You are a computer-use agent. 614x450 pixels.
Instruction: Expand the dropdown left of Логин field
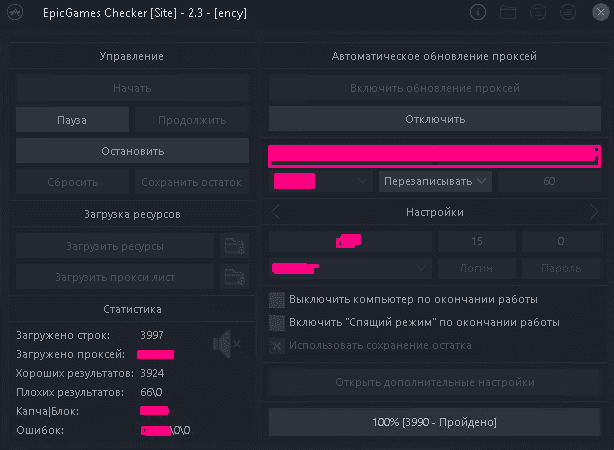[350, 268]
